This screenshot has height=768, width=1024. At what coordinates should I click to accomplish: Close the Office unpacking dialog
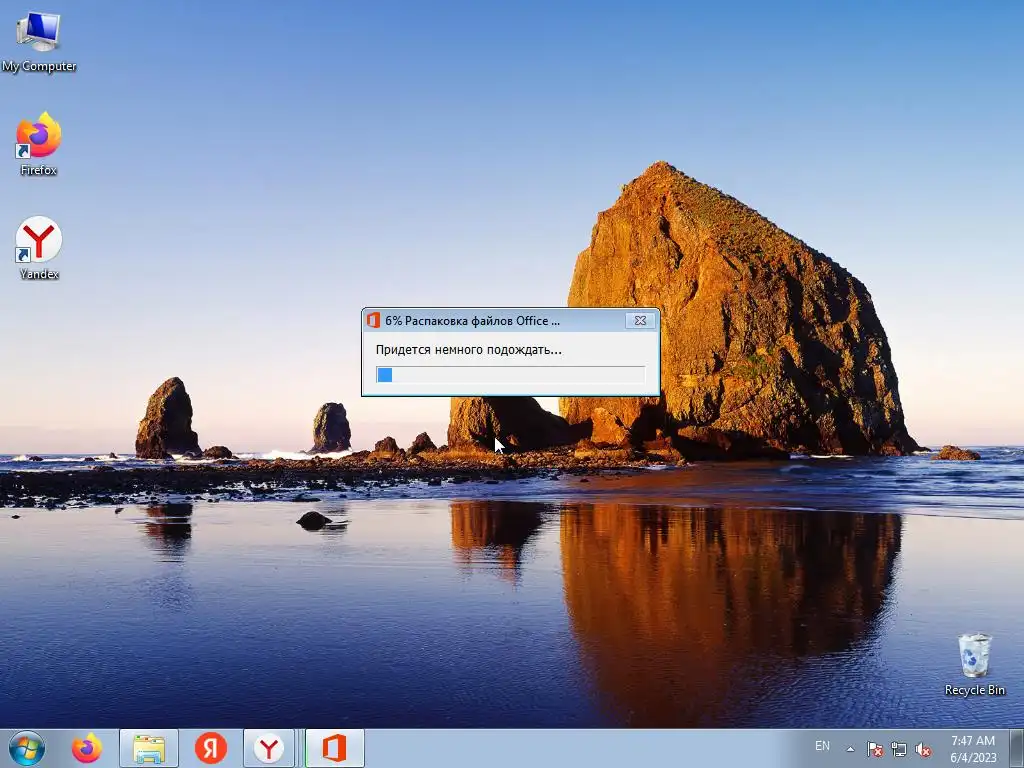coord(641,320)
